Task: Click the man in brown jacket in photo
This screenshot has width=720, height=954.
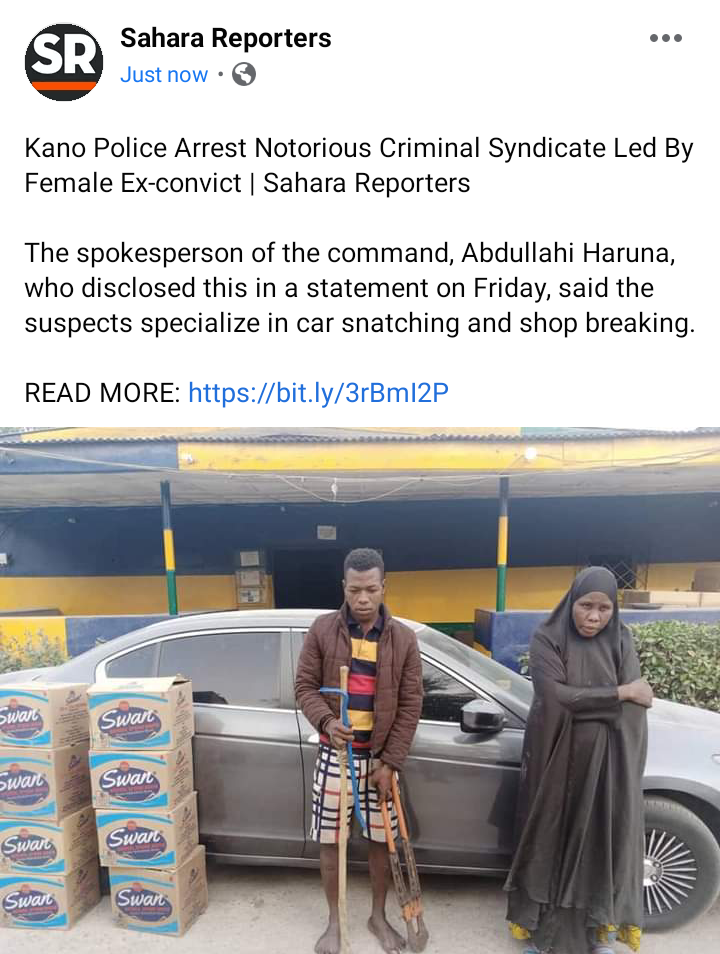Action: pos(359,748)
